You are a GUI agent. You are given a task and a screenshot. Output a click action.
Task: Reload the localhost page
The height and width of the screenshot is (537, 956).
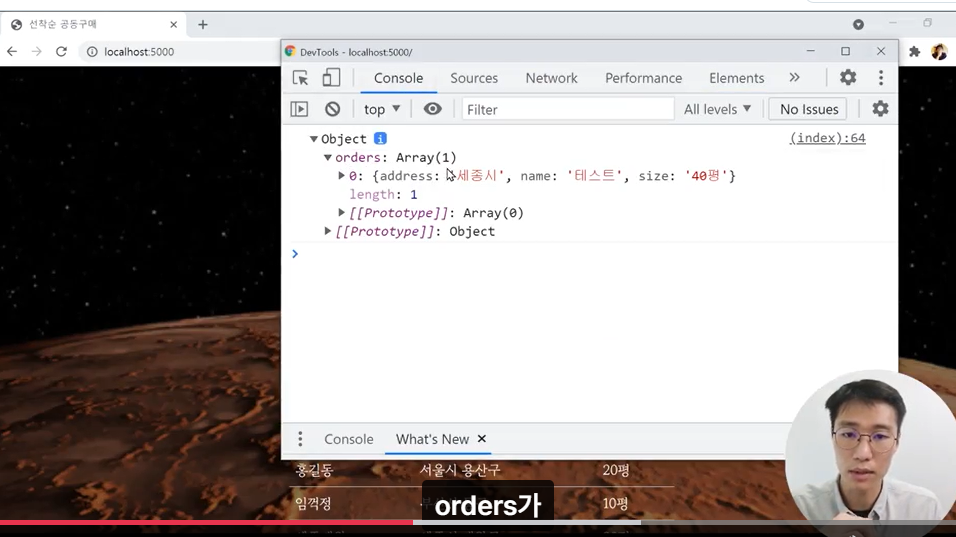(61, 52)
